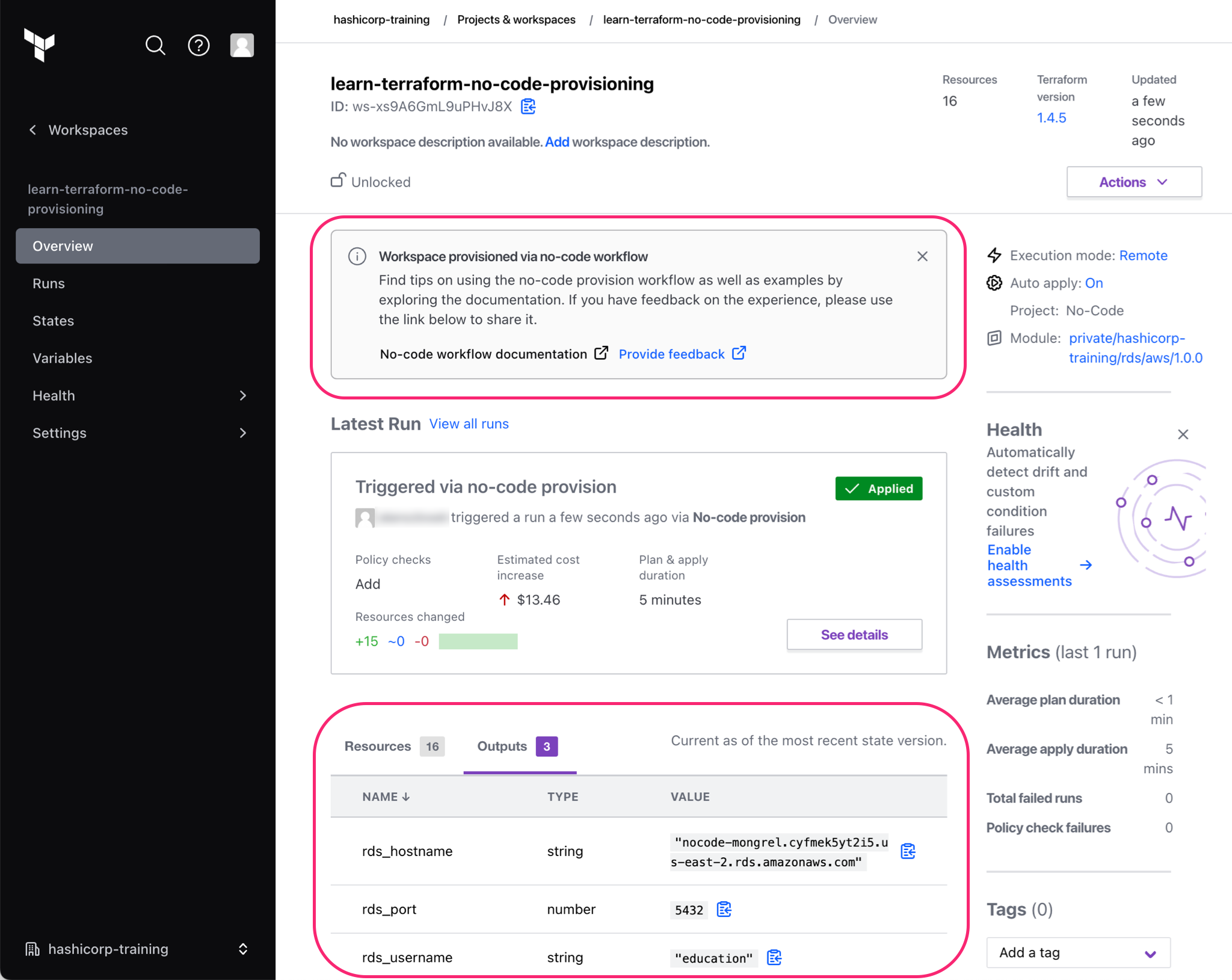Click the execution mode lightning icon
1232x980 pixels.
994,255
